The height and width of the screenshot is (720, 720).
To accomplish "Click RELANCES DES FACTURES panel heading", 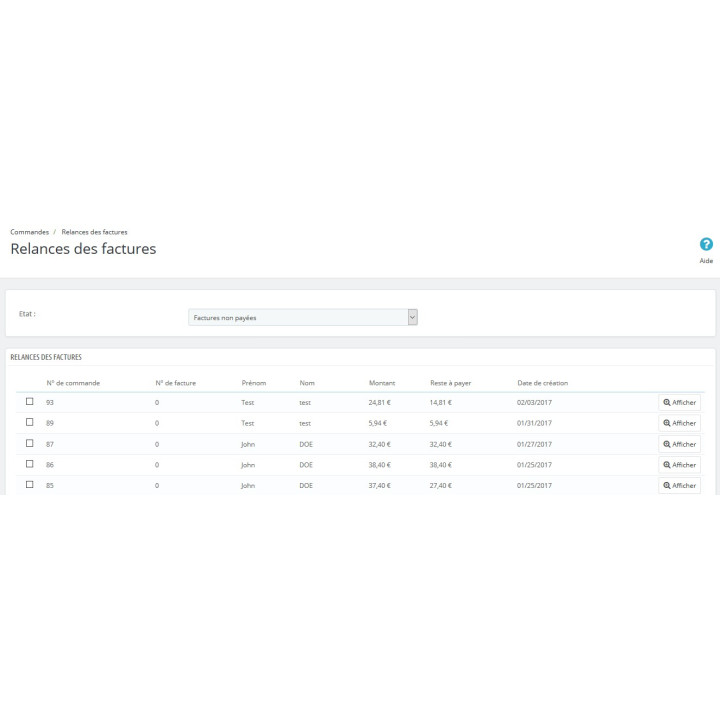I will point(46,357).
